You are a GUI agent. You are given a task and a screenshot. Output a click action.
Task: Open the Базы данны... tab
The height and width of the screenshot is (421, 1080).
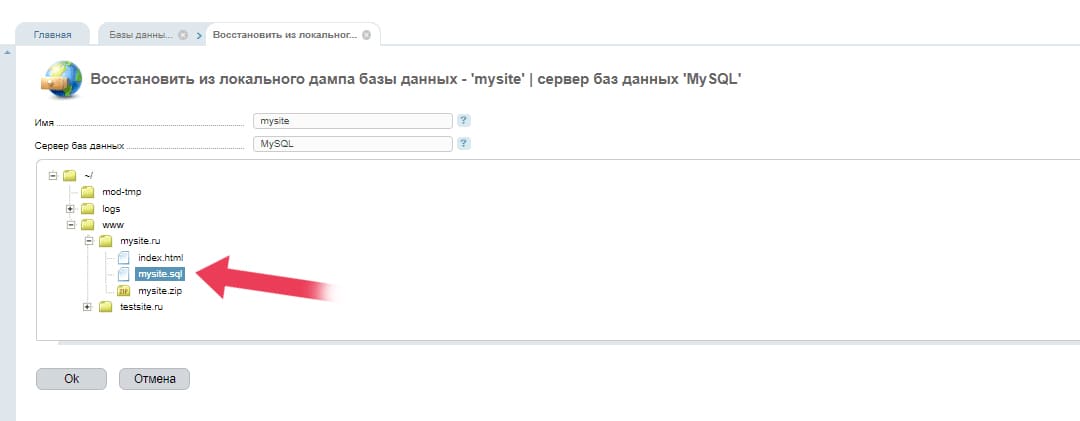coord(141,34)
